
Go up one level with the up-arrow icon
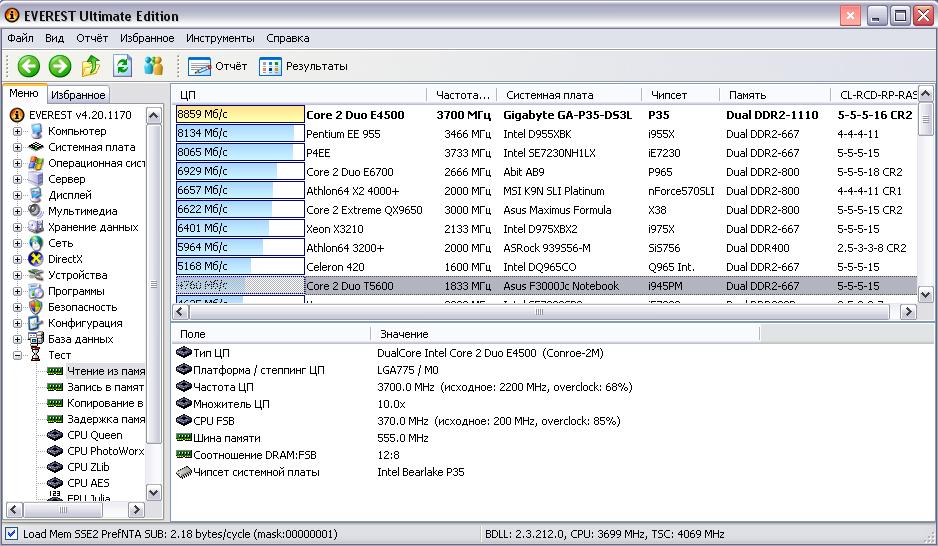[91, 66]
